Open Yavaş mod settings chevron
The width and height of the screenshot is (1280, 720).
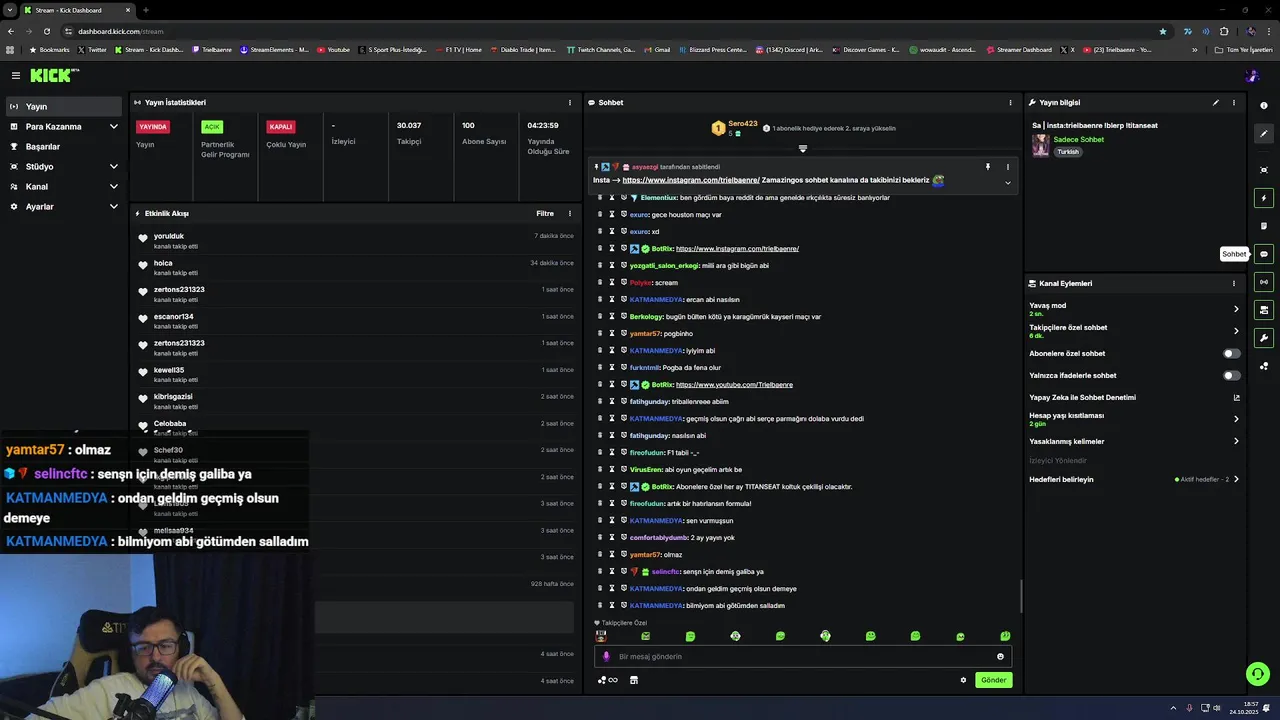click(x=1236, y=309)
